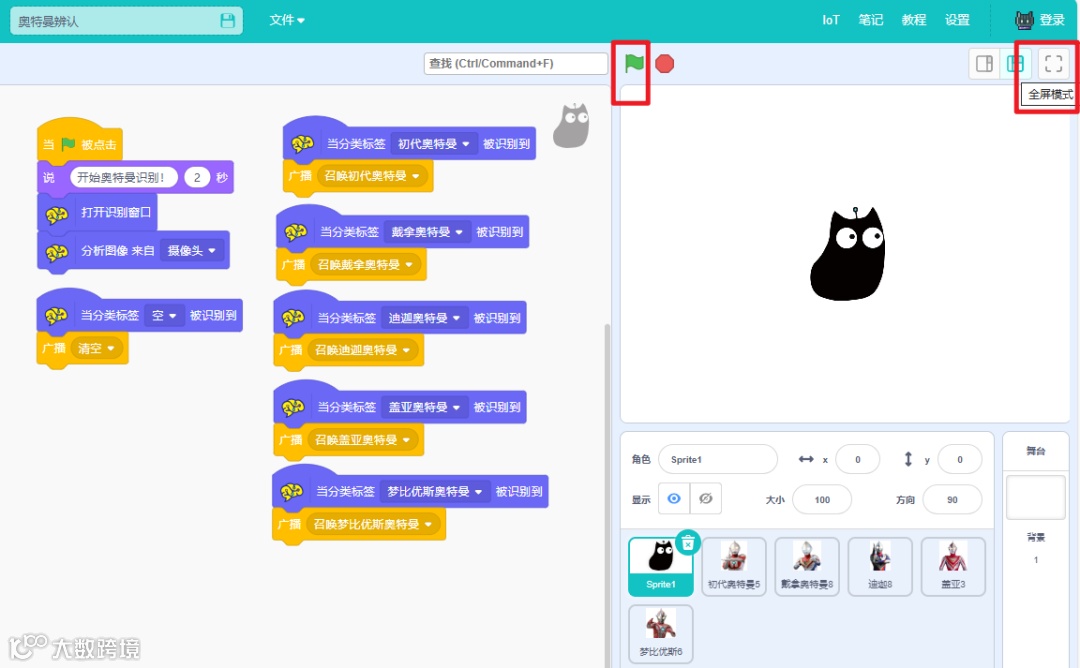
Task: Switch to small stage layout icon
Action: [x=984, y=64]
